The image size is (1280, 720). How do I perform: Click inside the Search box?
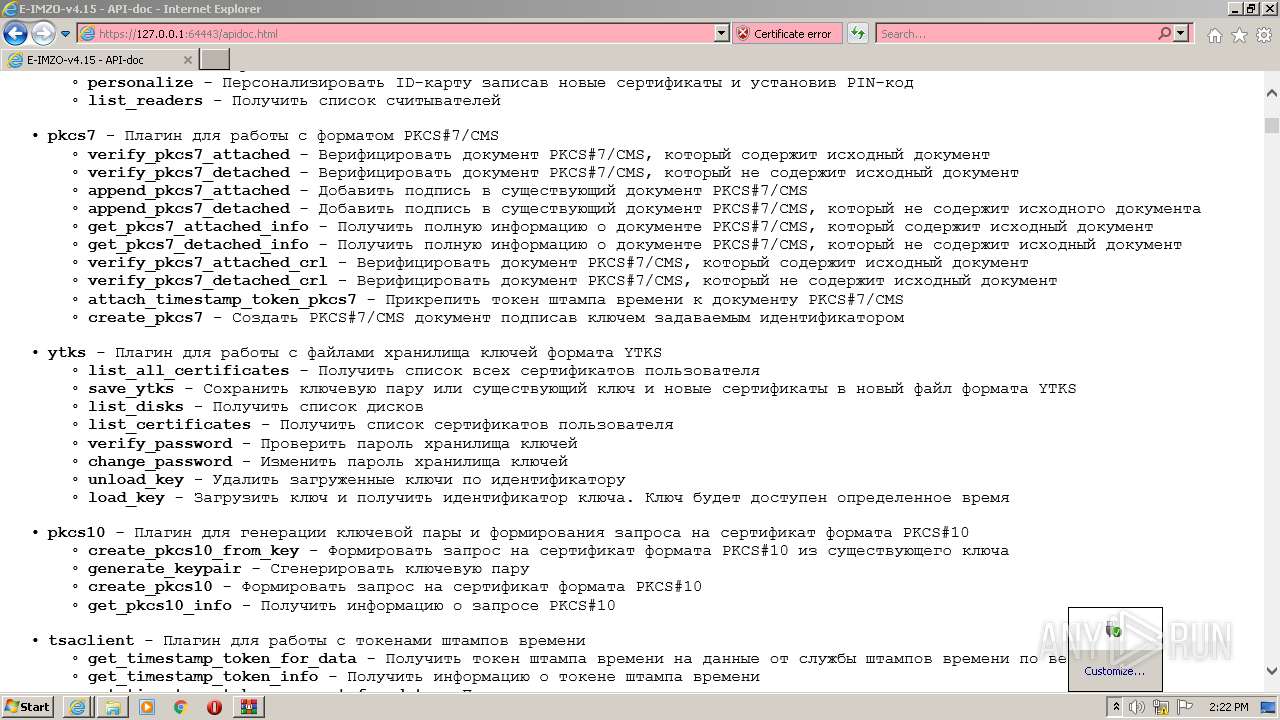(1016, 33)
